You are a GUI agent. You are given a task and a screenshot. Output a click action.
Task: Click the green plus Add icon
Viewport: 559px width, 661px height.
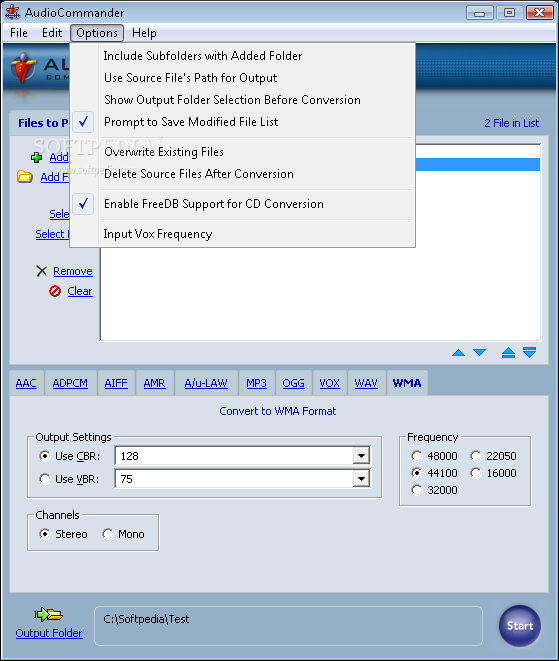36,158
